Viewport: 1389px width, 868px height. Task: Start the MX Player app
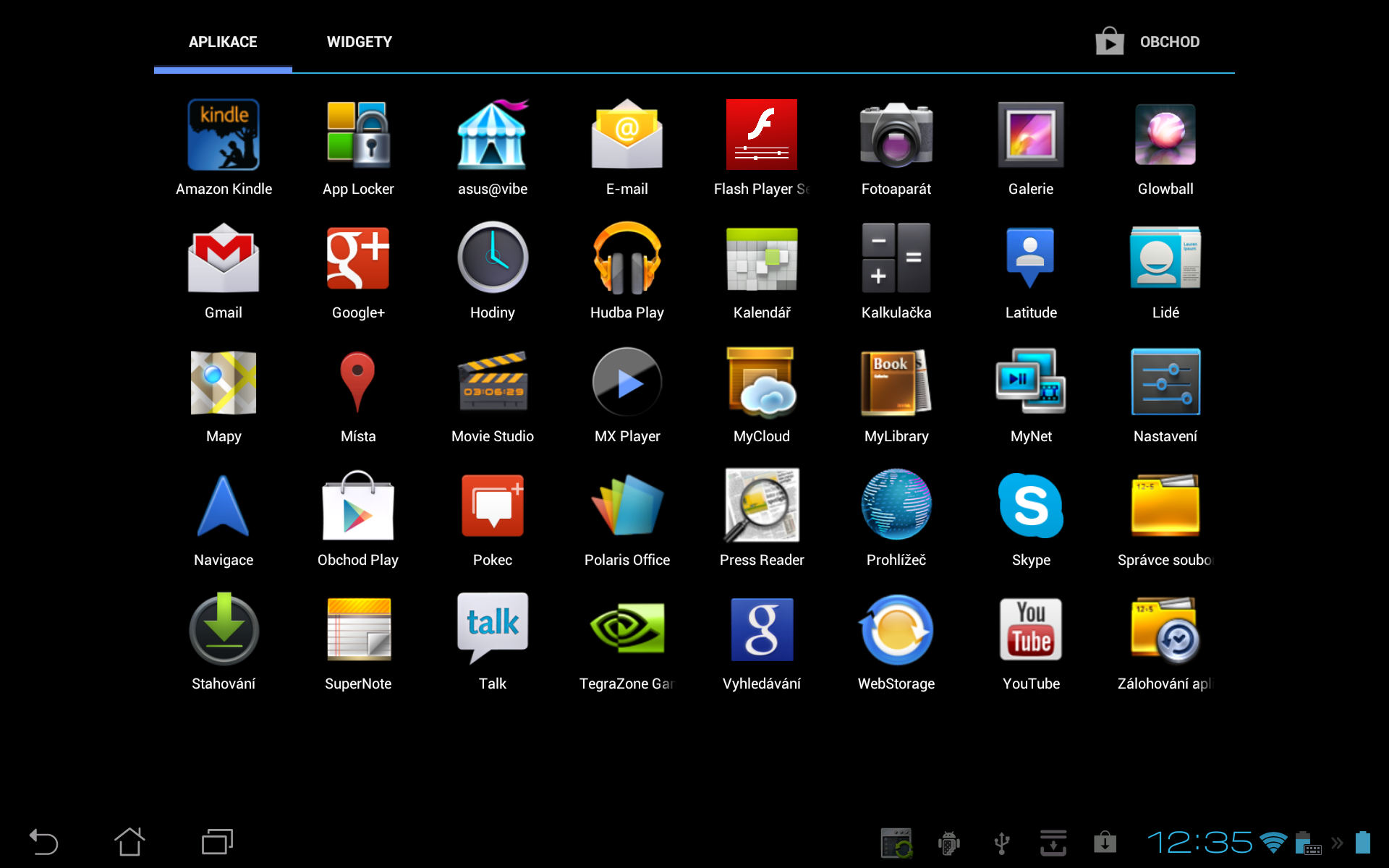[626, 382]
